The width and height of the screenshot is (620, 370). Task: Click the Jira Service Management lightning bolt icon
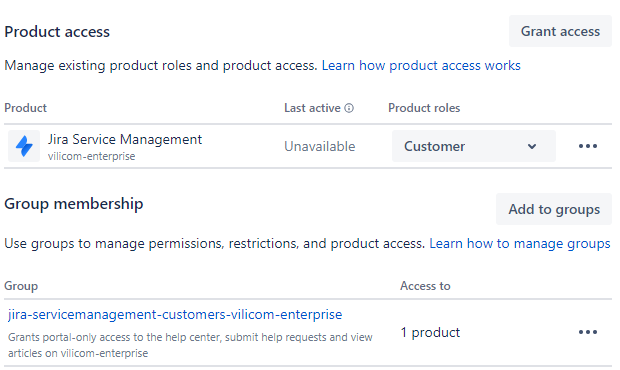click(24, 146)
